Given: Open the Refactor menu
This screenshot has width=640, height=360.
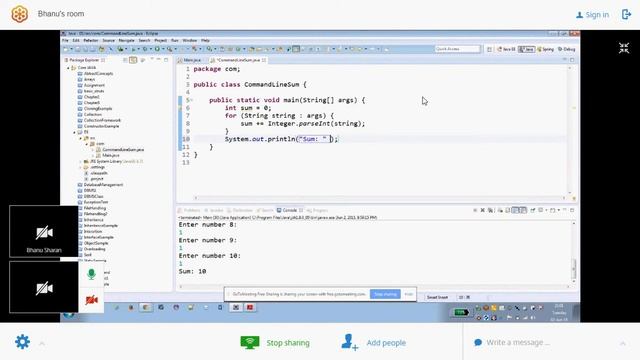Looking at the screenshot, I should [x=91, y=40].
